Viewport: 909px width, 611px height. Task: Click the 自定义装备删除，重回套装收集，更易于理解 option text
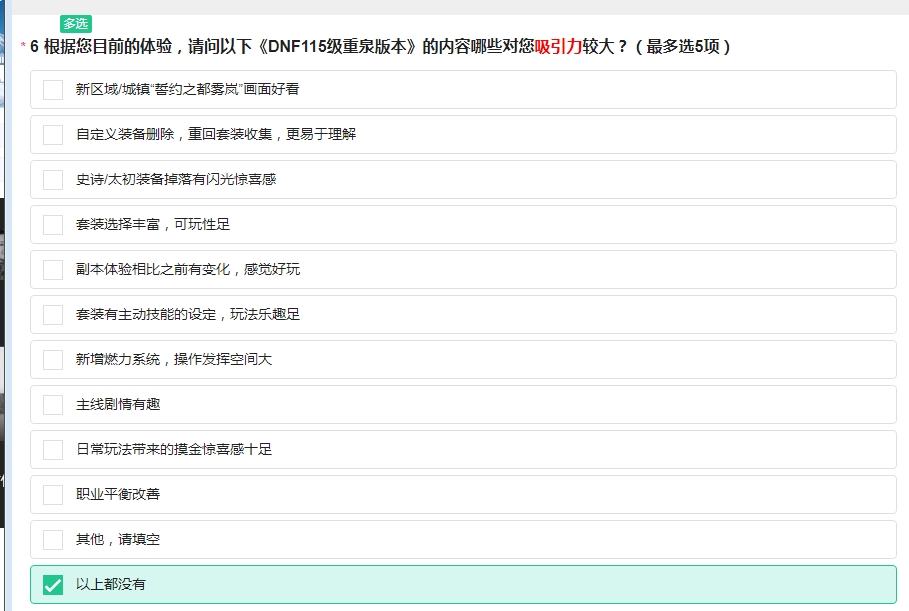pos(216,134)
